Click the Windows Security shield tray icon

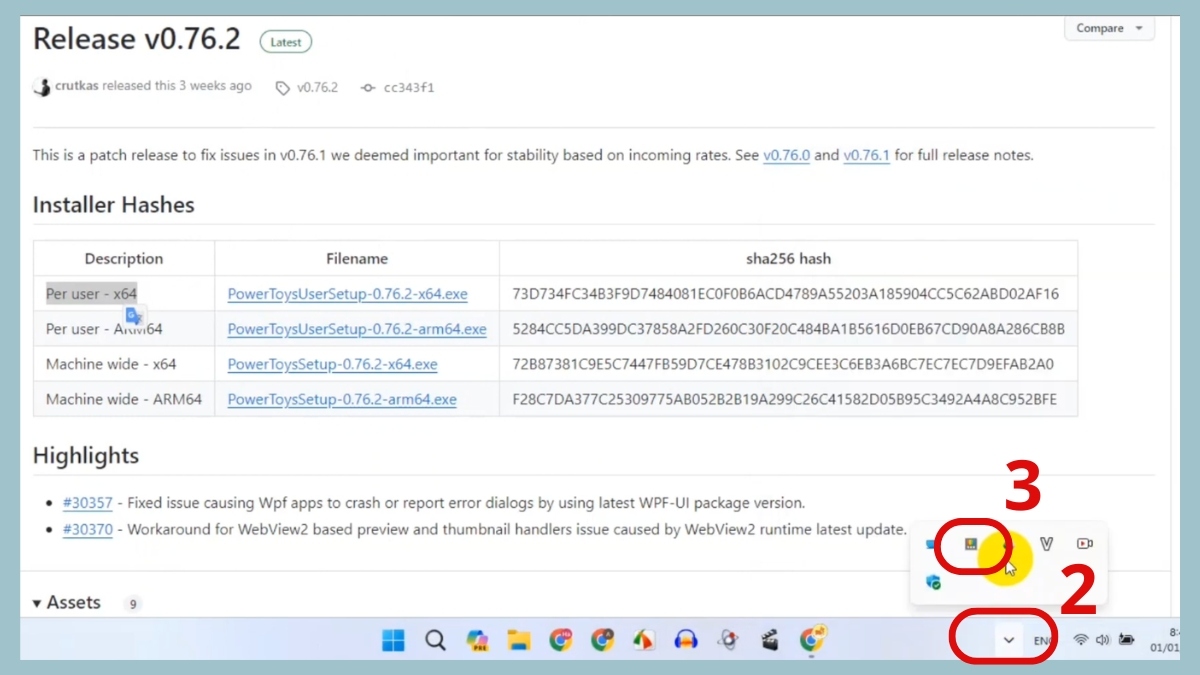coord(934,582)
